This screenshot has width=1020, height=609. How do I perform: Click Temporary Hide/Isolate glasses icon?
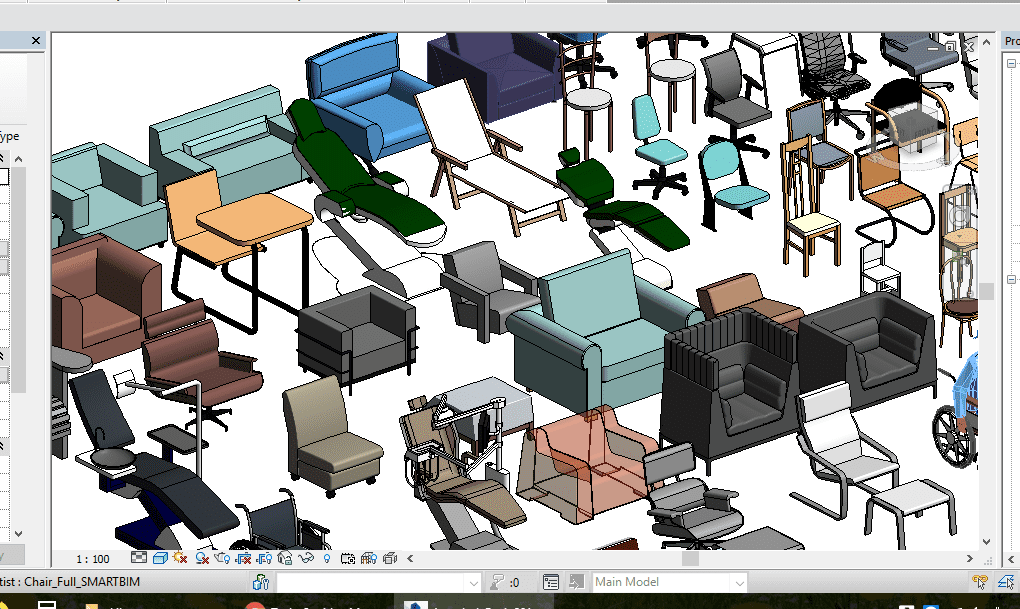[307, 558]
